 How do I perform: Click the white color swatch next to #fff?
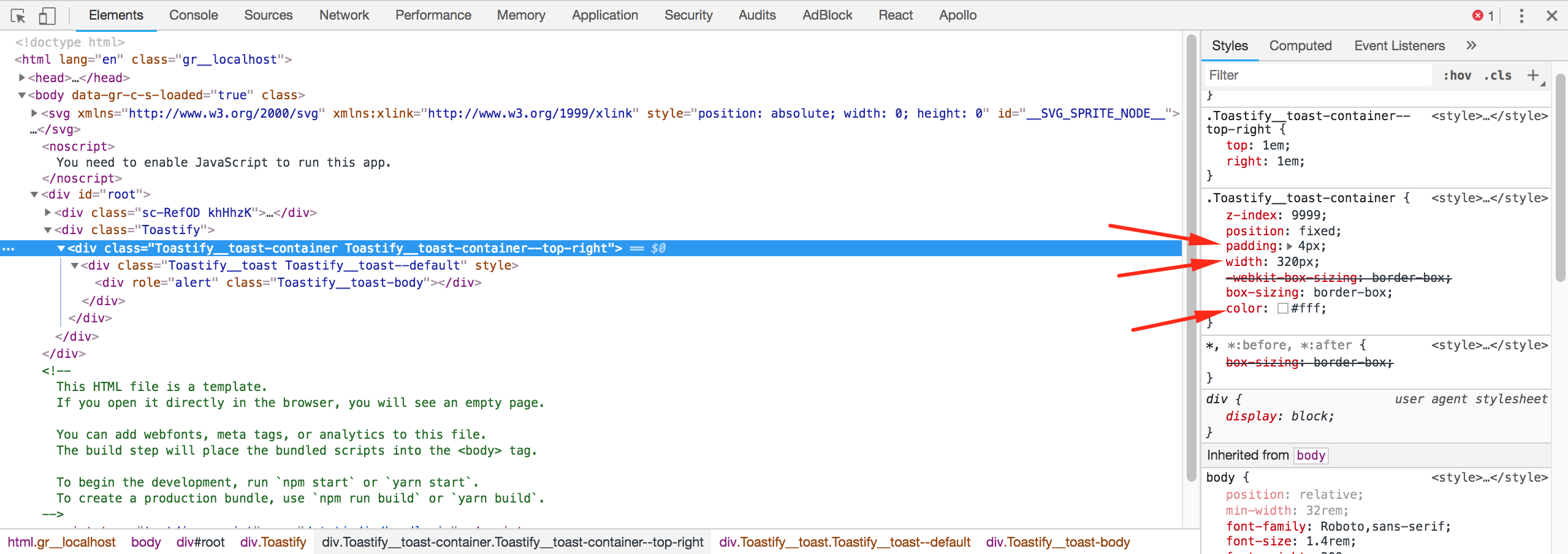pos(1282,308)
